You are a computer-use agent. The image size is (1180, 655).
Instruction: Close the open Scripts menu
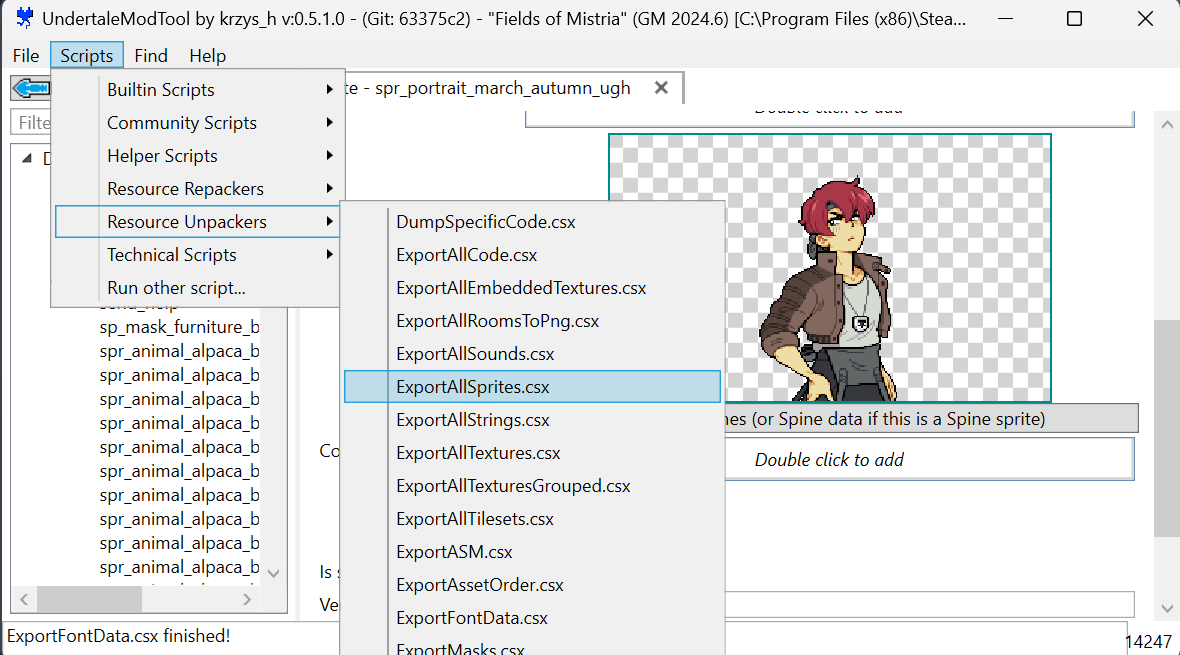click(87, 56)
